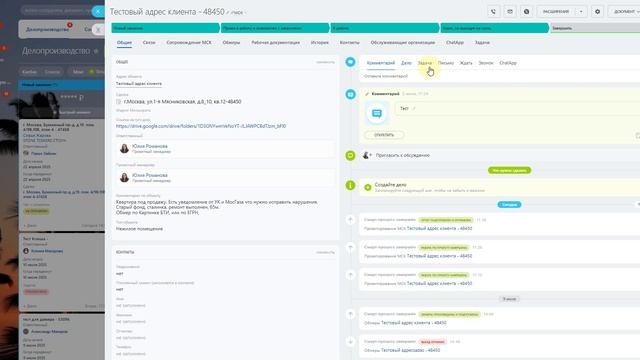Click the chat bubble icon beside envelope
Viewport: 640px width, 360px height.
point(527,11)
